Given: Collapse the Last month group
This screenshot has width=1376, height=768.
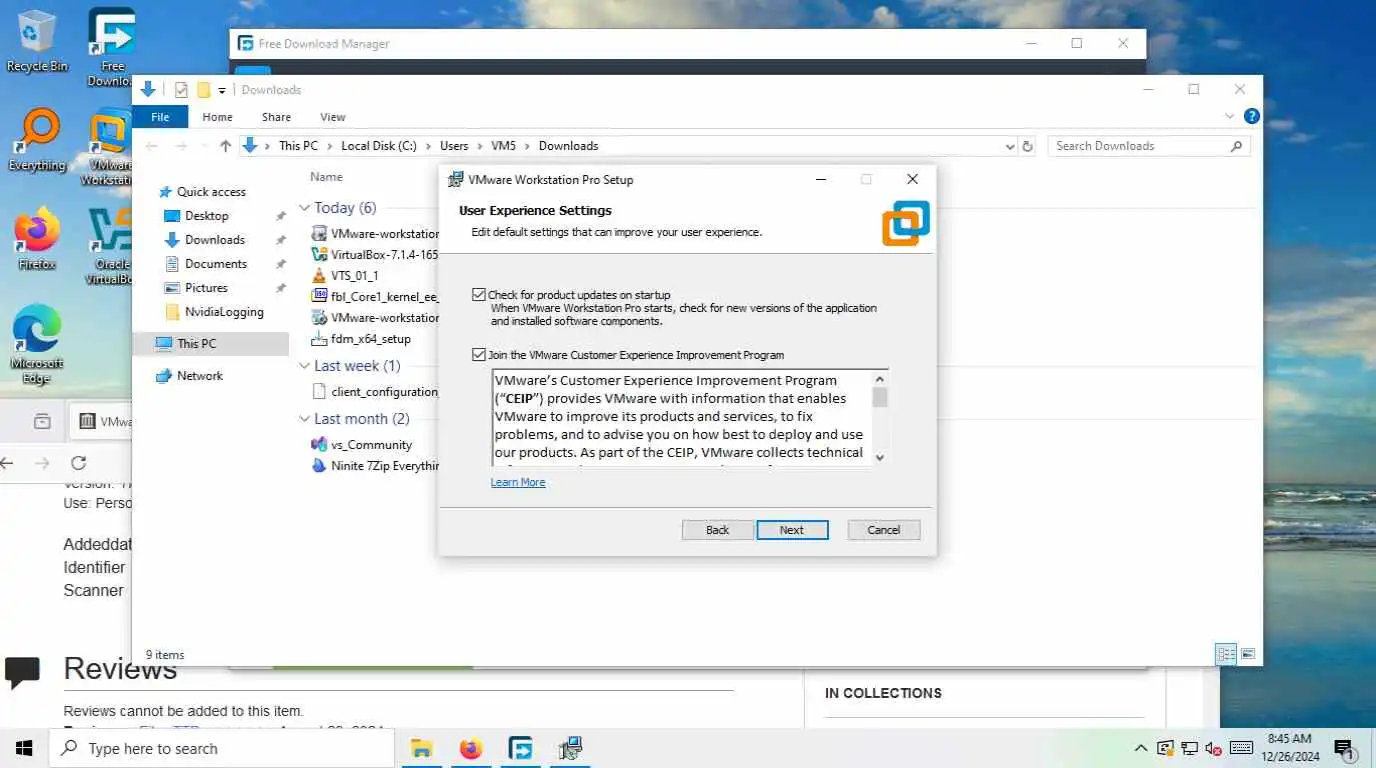Looking at the screenshot, I should pyautogui.click(x=305, y=419).
